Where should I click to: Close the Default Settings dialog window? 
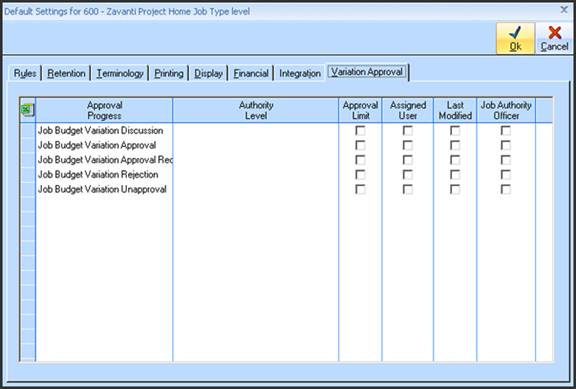[564, 10]
